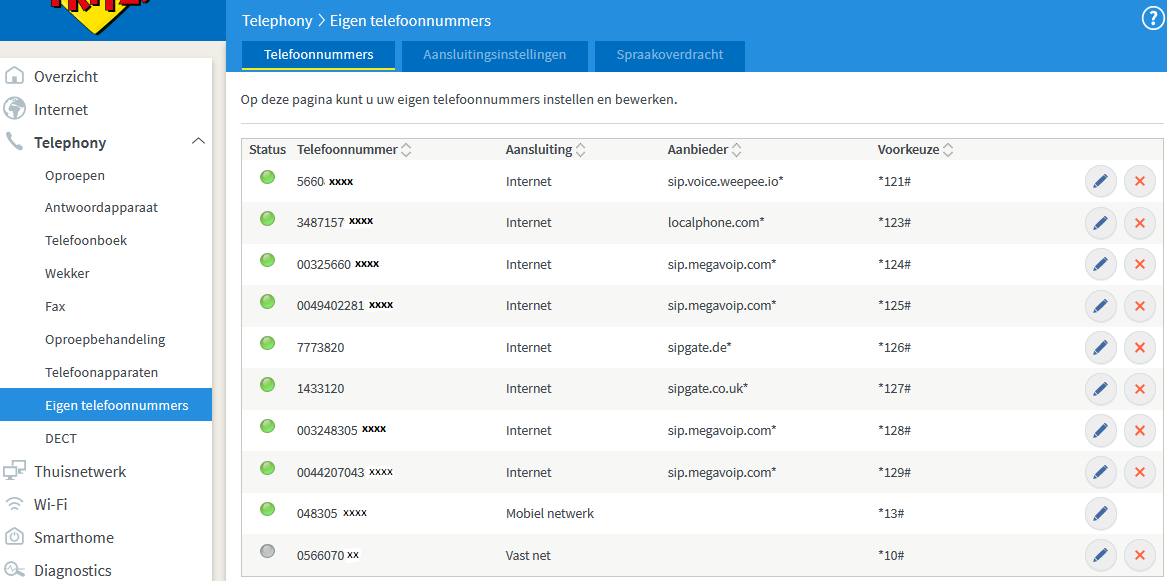The height and width of the screenshot is (581, 1167).
Task: Open the Spraakoverdracht tab
Action: click(669, 55)
